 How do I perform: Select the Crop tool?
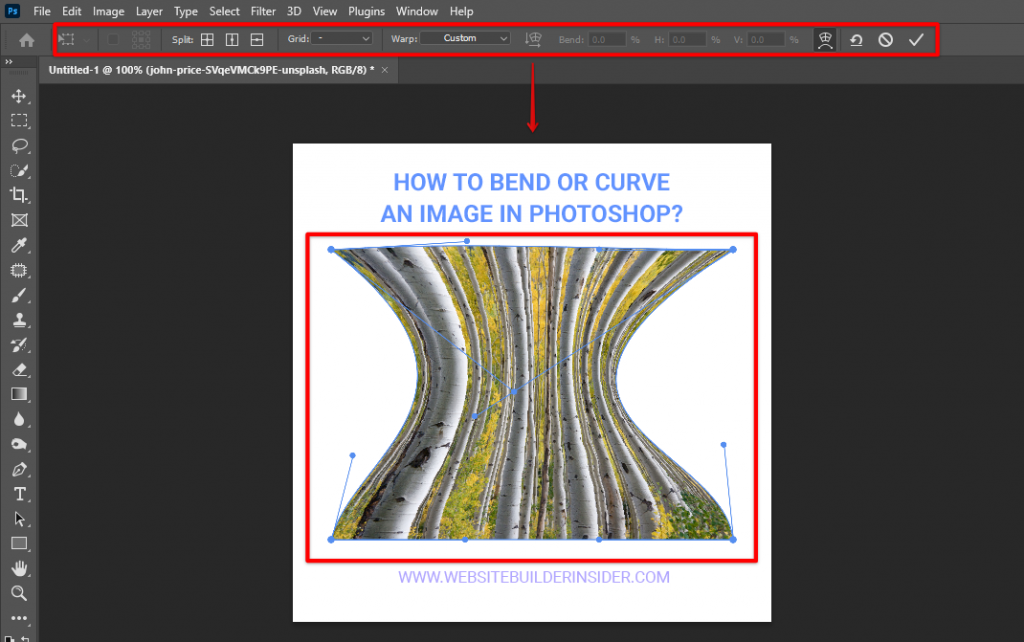(20, 195)
